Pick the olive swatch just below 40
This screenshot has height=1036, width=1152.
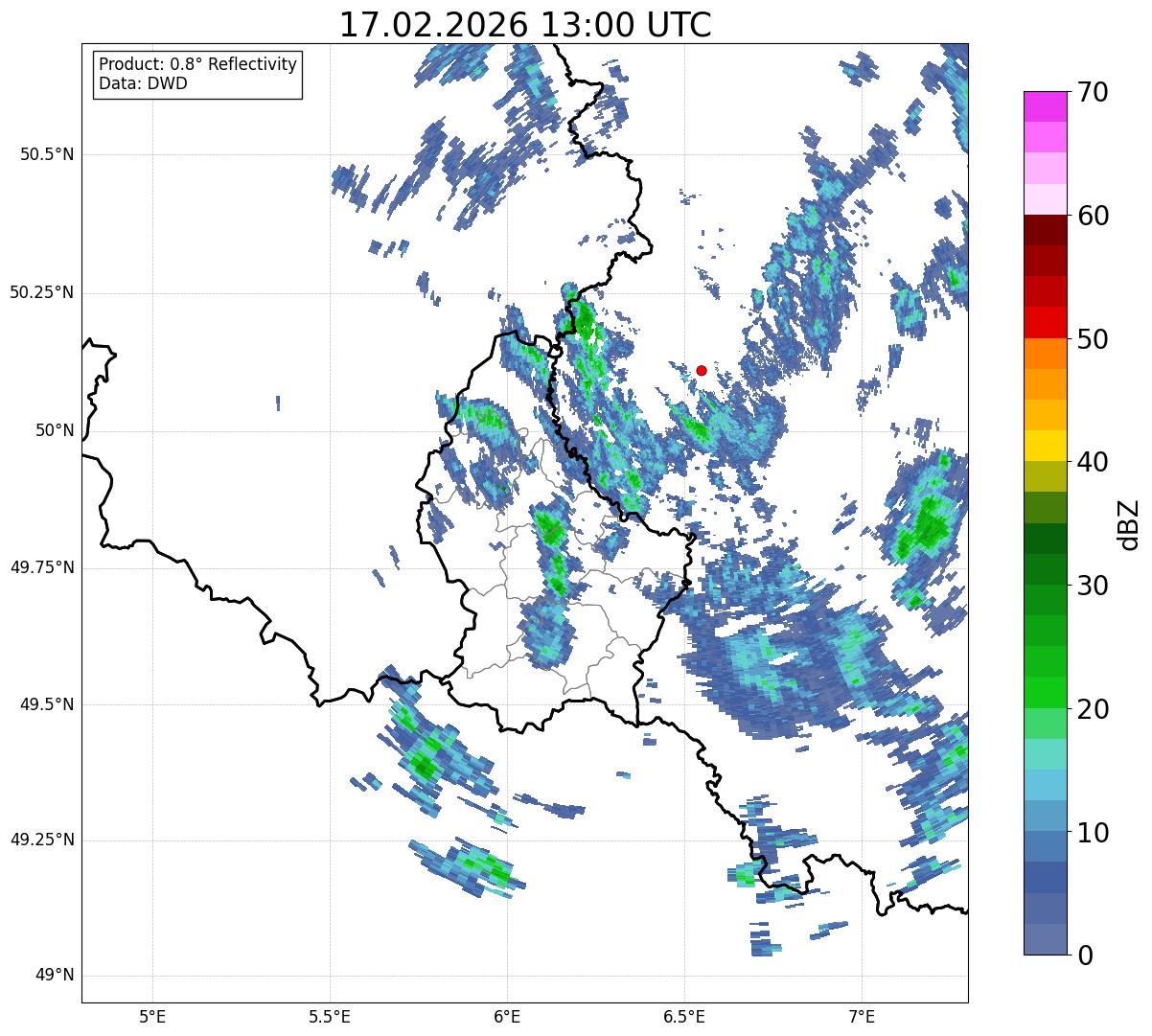click(1045, 477)
